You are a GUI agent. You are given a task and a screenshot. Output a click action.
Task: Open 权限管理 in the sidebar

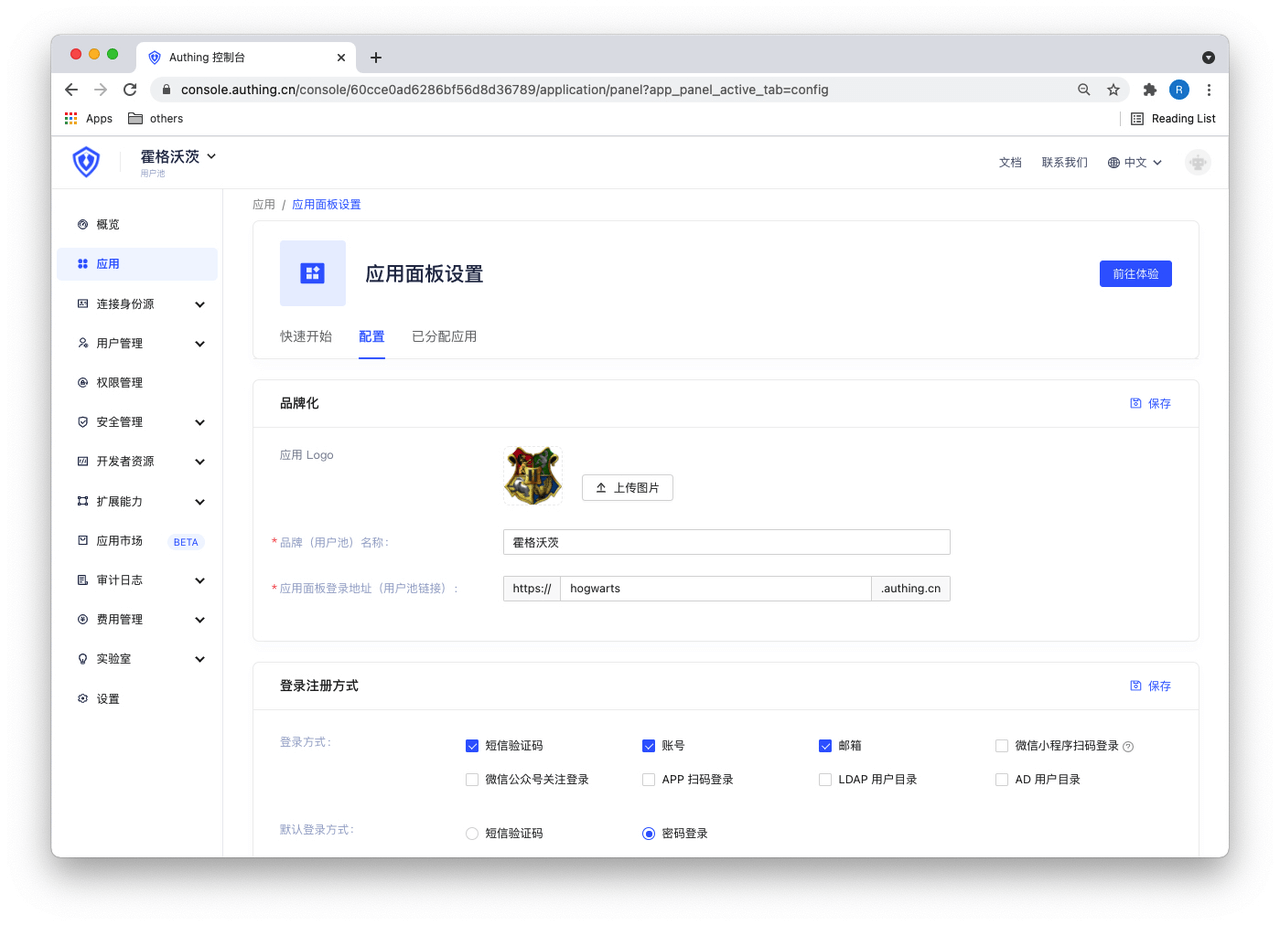point(119,383)
